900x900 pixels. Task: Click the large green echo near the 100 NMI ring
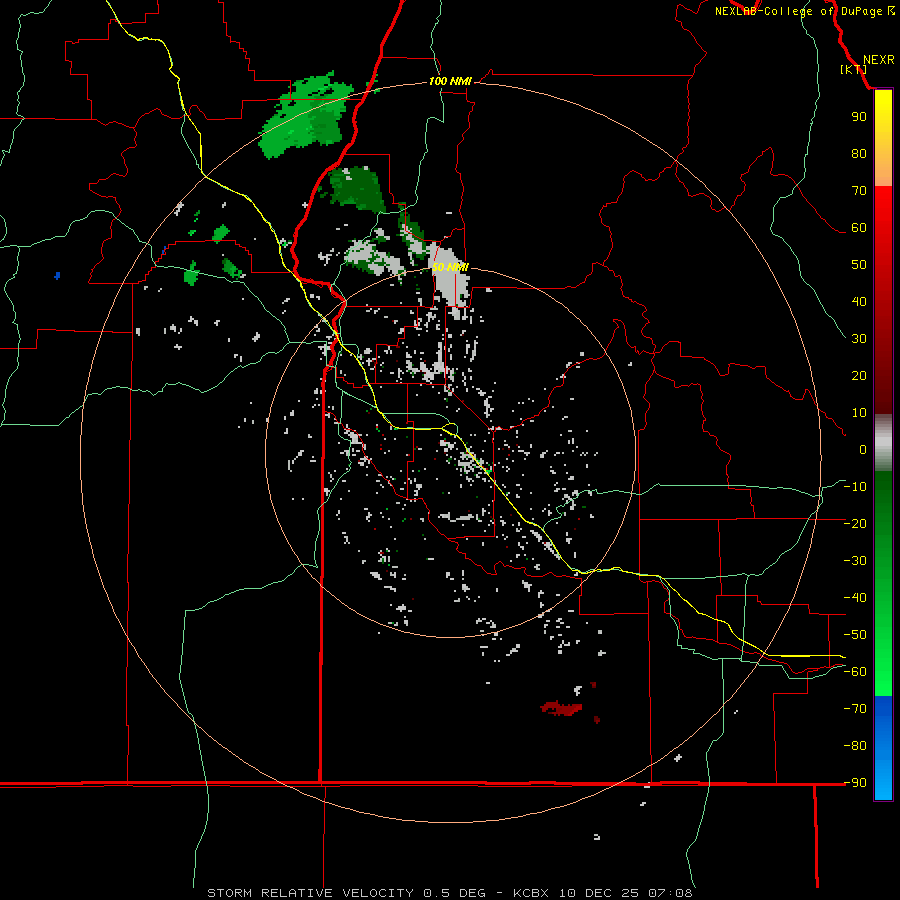(x=306, y=115)
